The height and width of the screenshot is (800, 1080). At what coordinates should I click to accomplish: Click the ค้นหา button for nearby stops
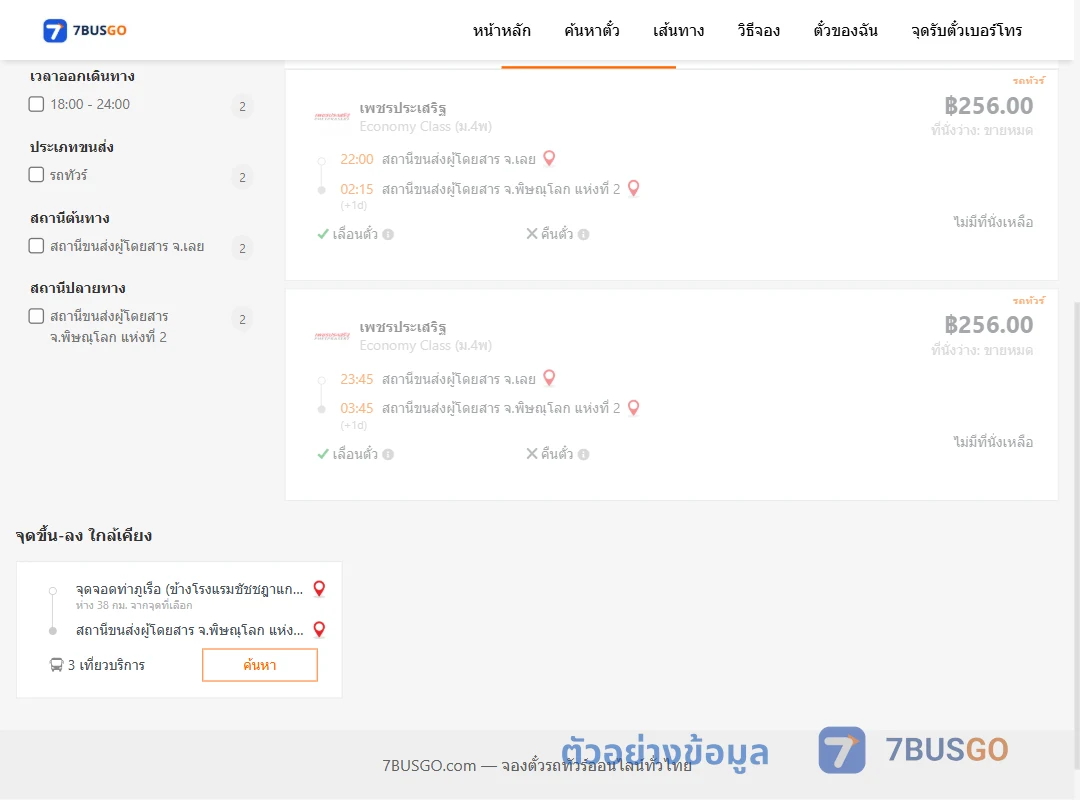coord(260,665)
